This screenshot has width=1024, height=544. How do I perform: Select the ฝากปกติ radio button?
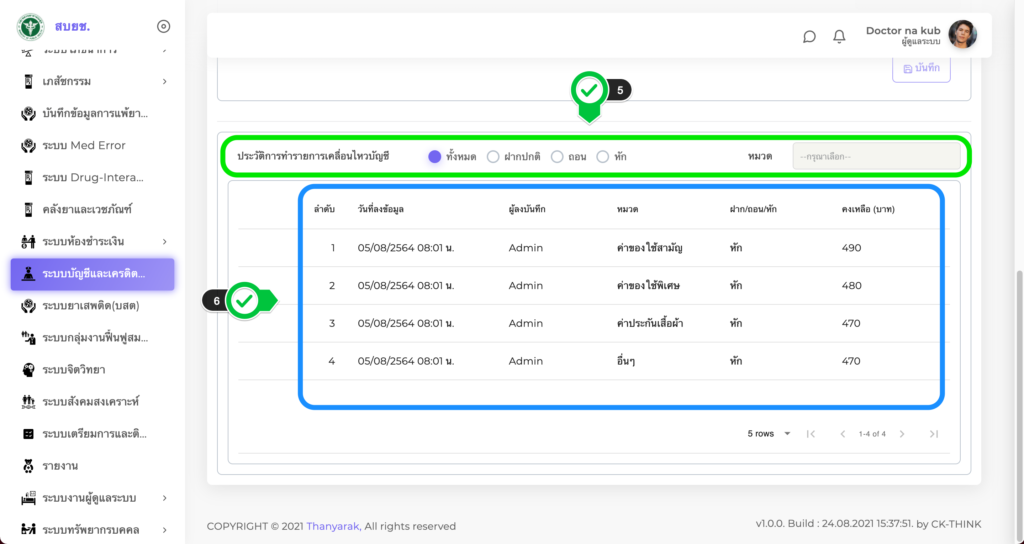click(x=493, y=157)
